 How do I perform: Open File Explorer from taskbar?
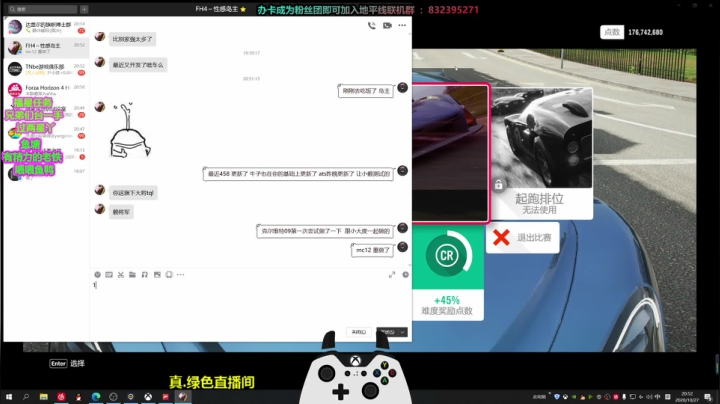coord(44,397)
